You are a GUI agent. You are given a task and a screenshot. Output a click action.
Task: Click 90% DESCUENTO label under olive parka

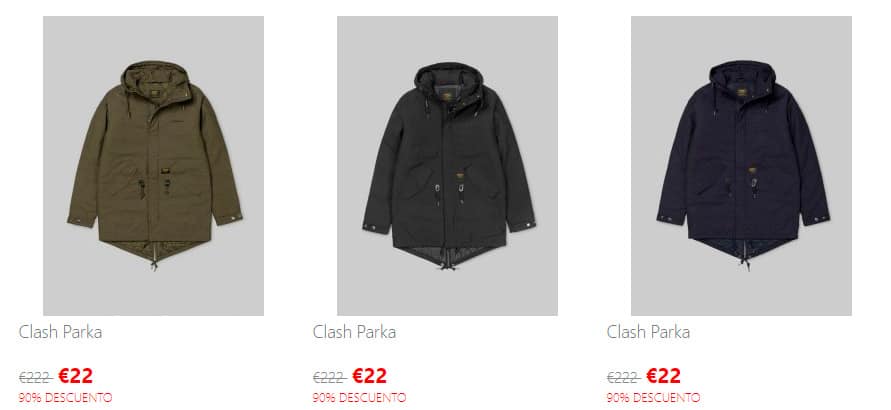click(65, 398)
